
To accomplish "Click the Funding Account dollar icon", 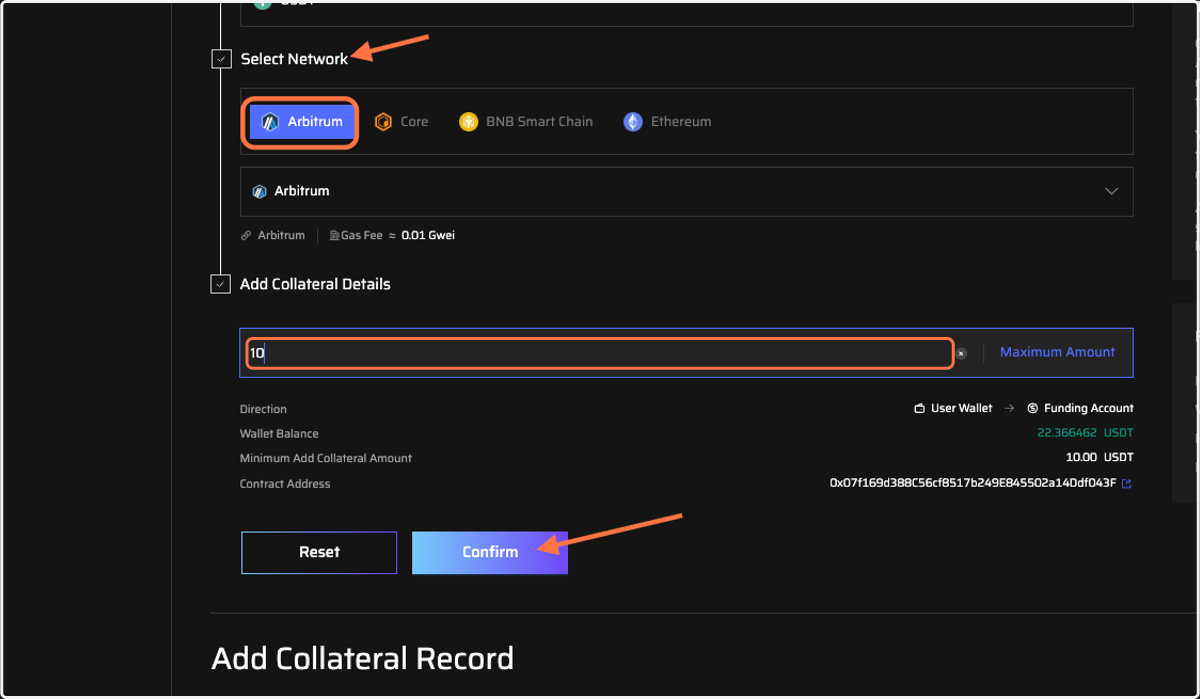I will (1032, 409).
